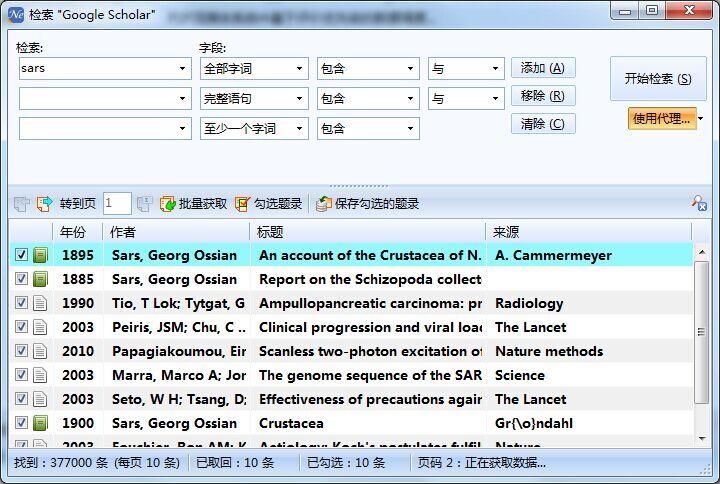Viewport: 720px width, 484px height.
Task: Click the 开始检索 (S) button
Action: (x=658, y=79)
